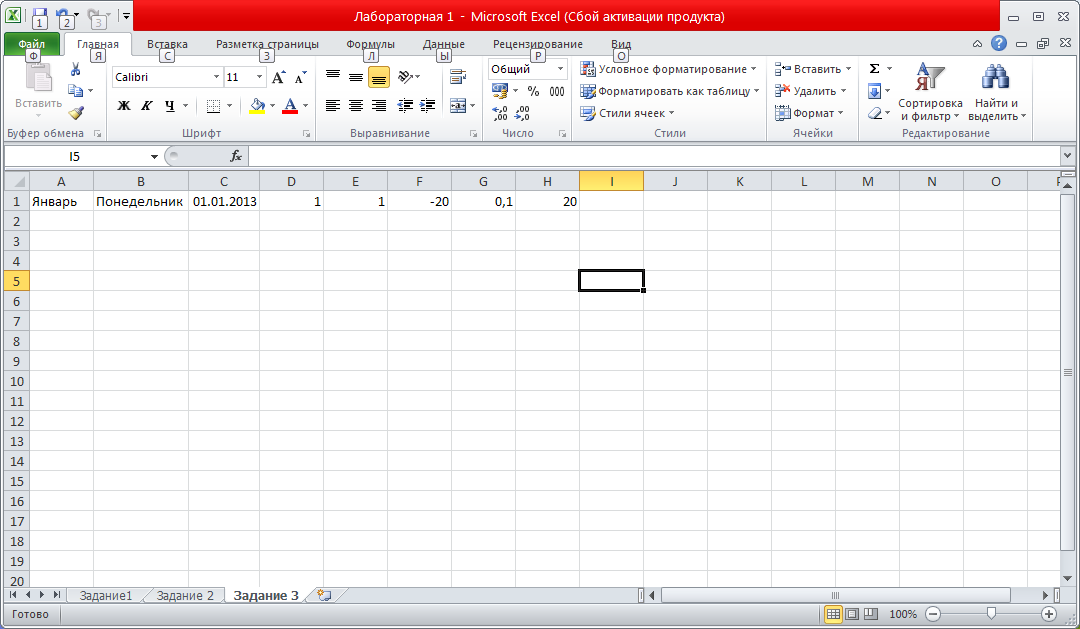This screenshot has width=1080, height=629.
Task: Switch to Разметка страницы tab
Action: coord(267,44)
